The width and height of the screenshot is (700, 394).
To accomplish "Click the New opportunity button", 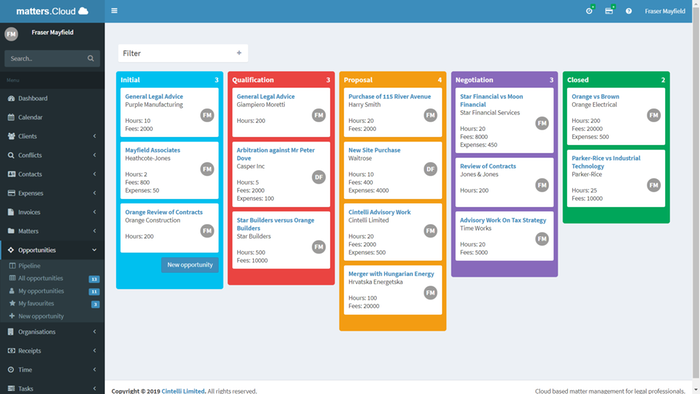I will click(x=190, y=265).
